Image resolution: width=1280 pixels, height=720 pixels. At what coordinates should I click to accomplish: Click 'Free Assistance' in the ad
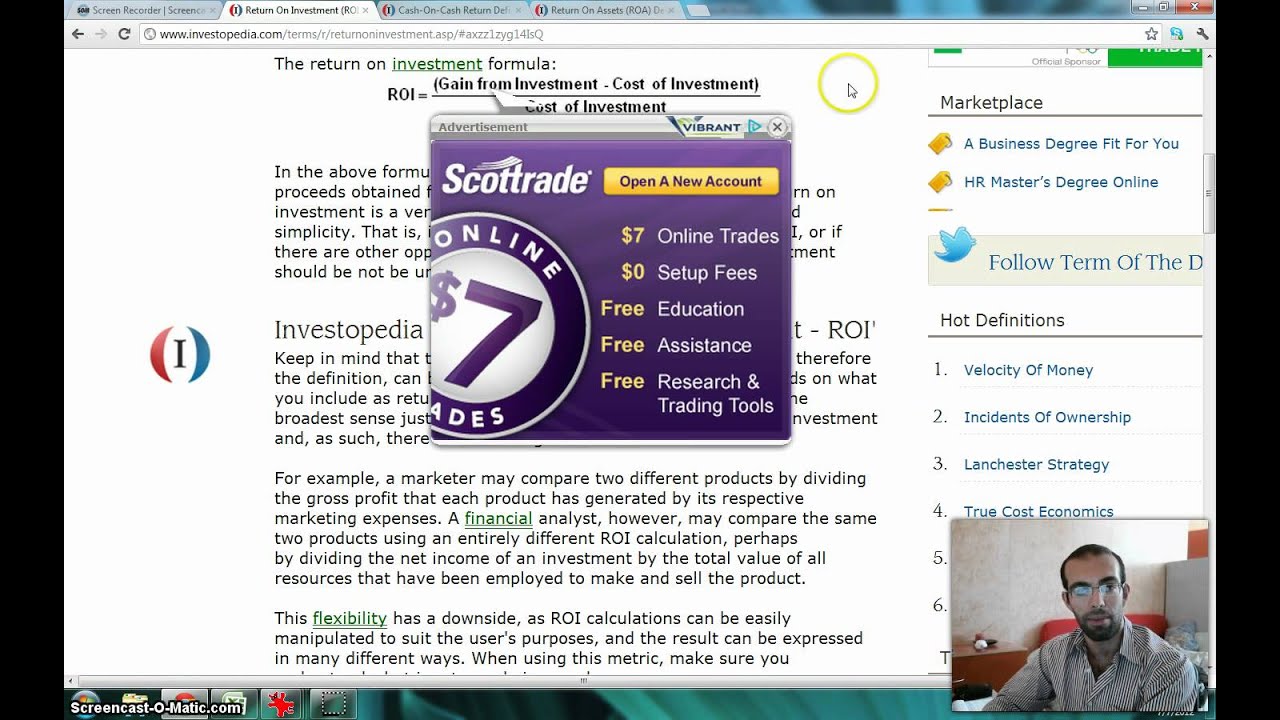tap(675, 345)
